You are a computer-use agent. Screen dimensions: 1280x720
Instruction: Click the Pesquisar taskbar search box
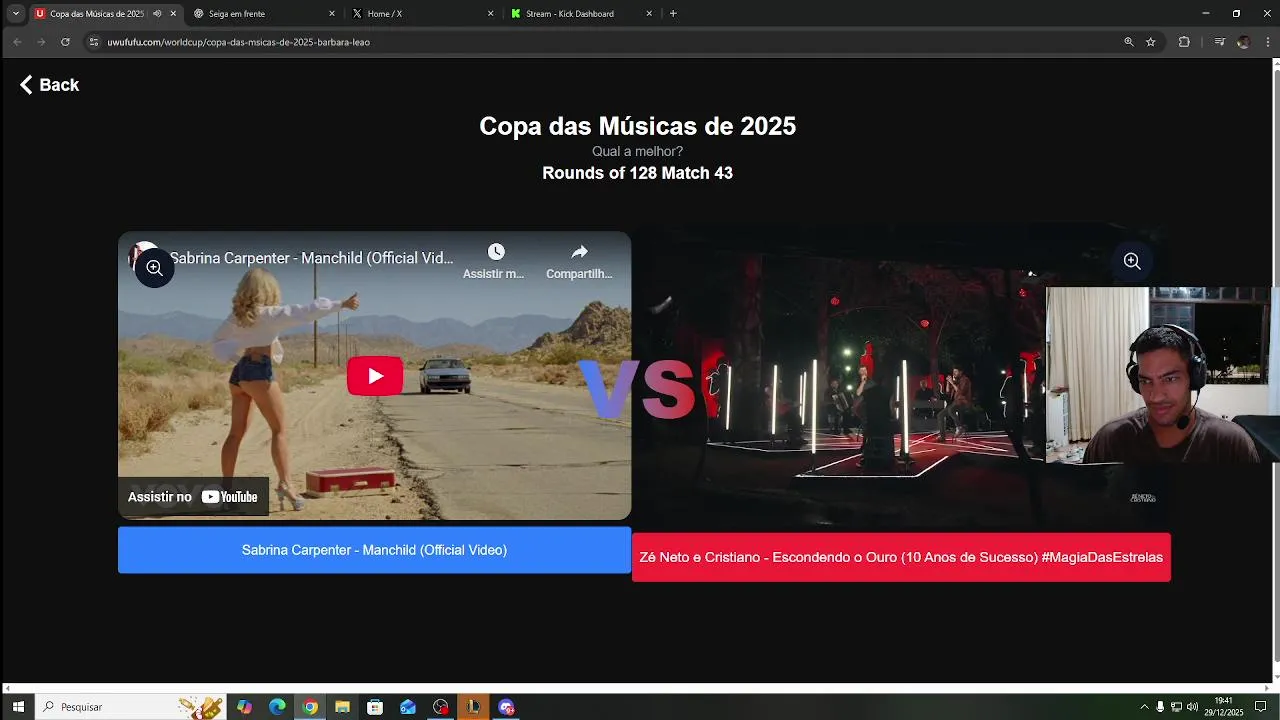coord(130,707)
